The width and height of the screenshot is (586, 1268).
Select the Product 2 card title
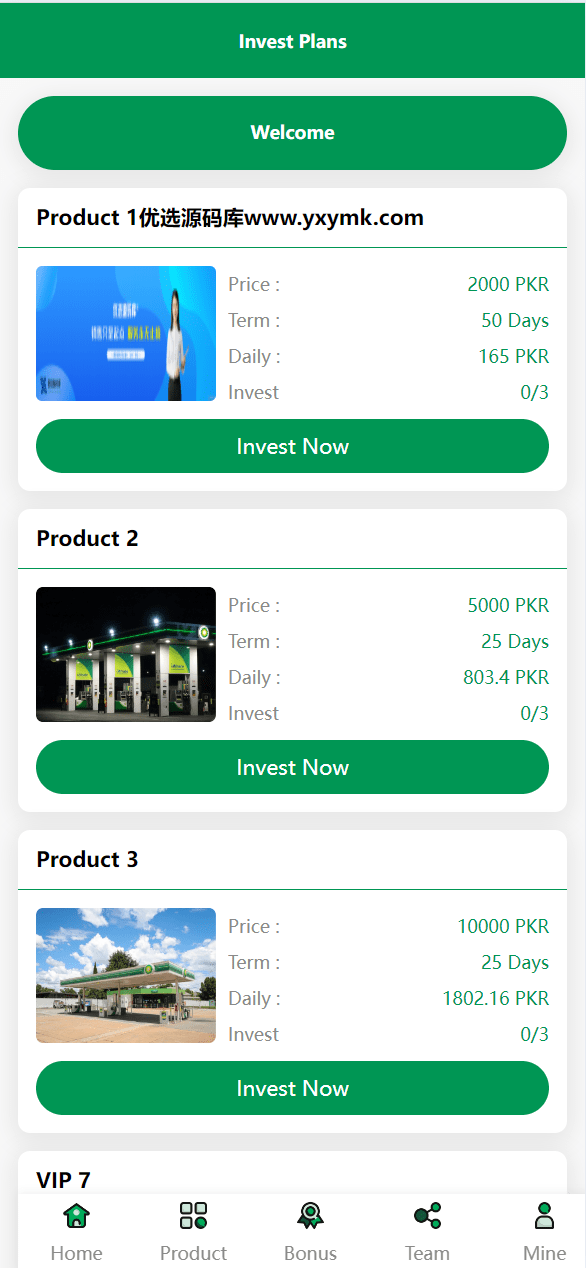tap(88, 538)
